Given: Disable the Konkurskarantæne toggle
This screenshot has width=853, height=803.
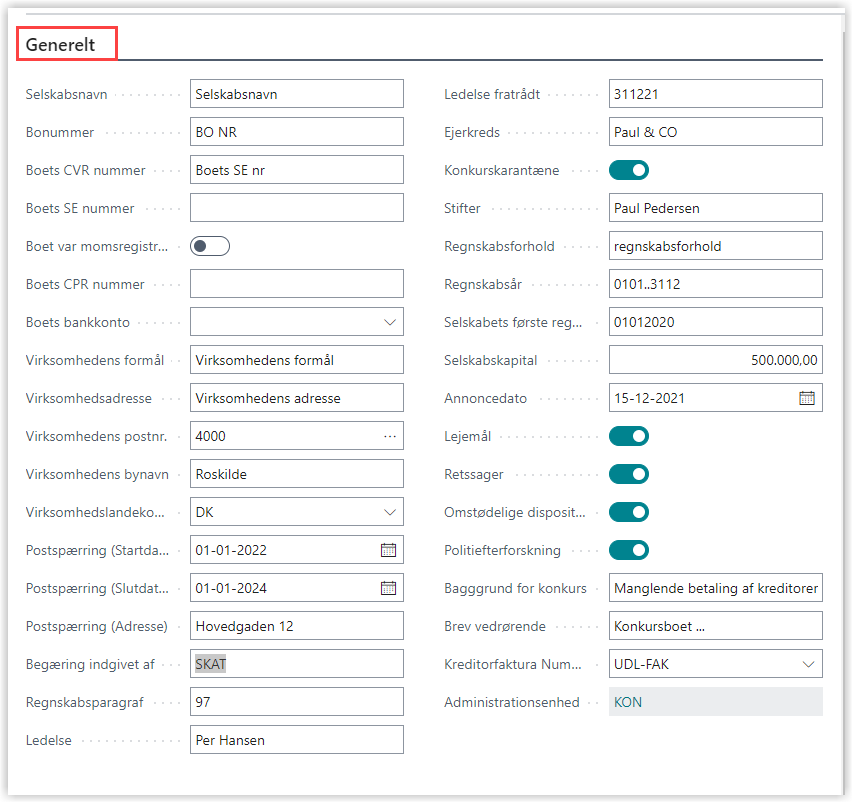Looking at the screenshot, I should [x=629, y=170].
